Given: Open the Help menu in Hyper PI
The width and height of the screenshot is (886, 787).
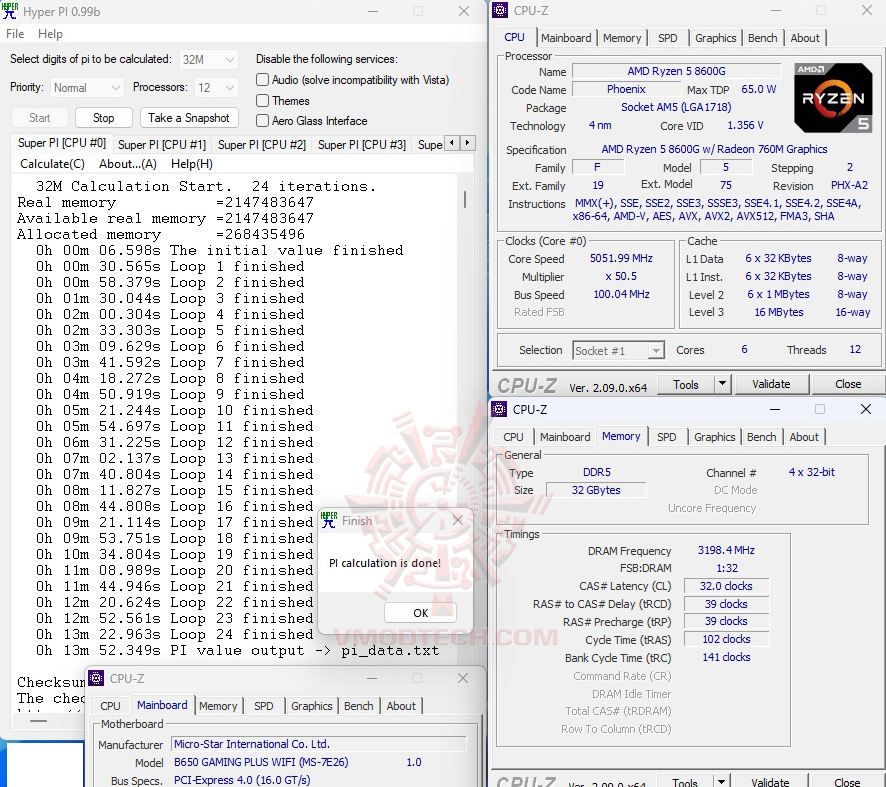Looking at the screenshot, I should tap(50, 34).
